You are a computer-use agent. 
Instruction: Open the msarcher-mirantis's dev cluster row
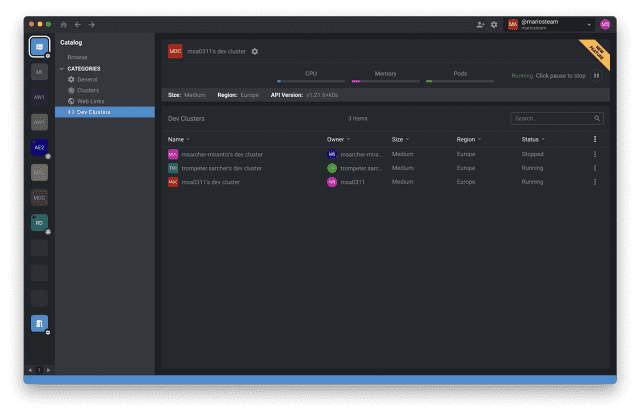pyautogui.click(x=222, y=154)
